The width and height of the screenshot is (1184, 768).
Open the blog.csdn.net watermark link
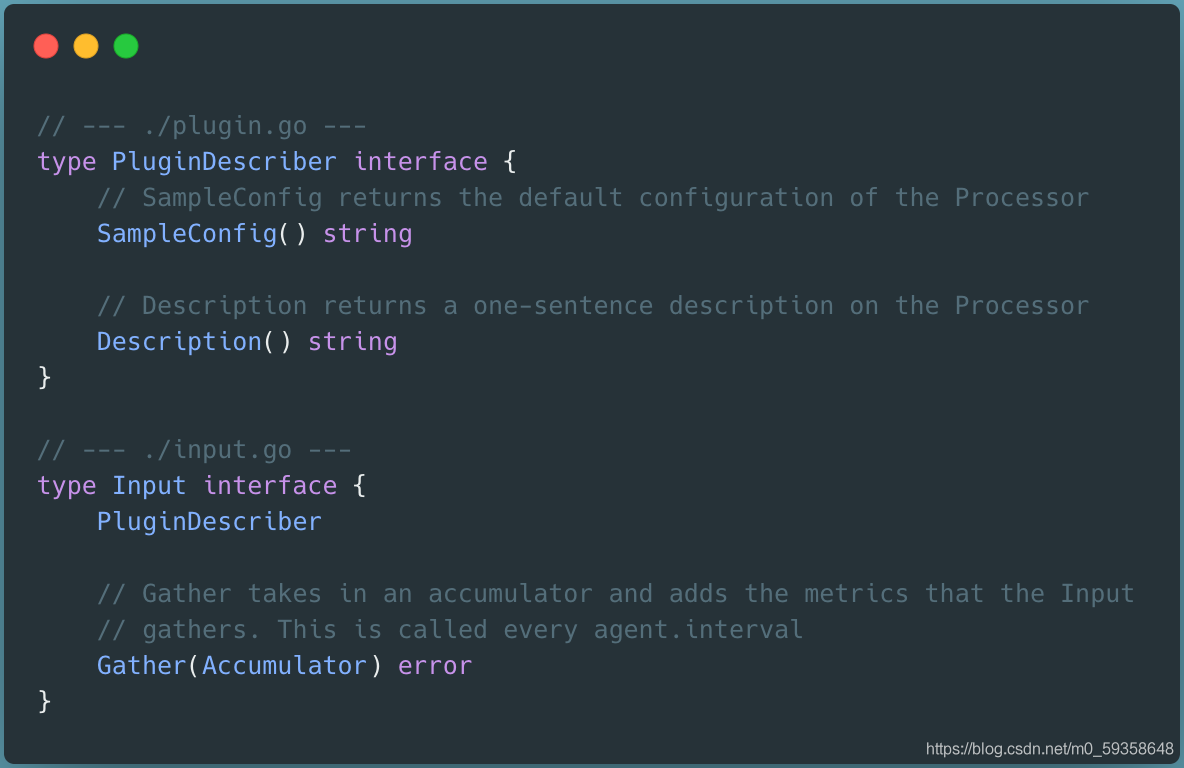[1049, 748]
